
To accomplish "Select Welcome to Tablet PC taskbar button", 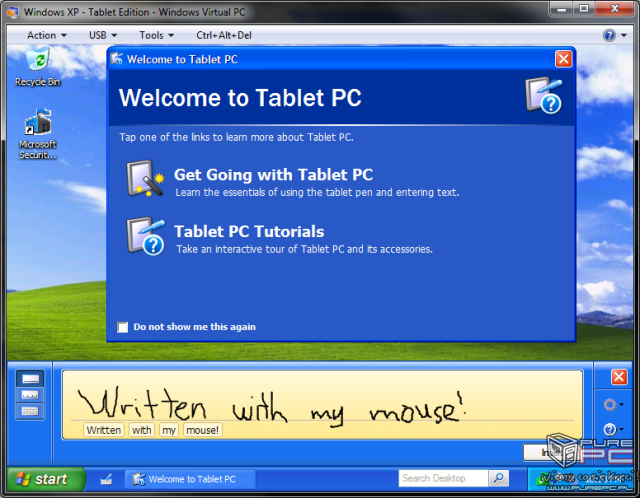I will pos(190,479).
